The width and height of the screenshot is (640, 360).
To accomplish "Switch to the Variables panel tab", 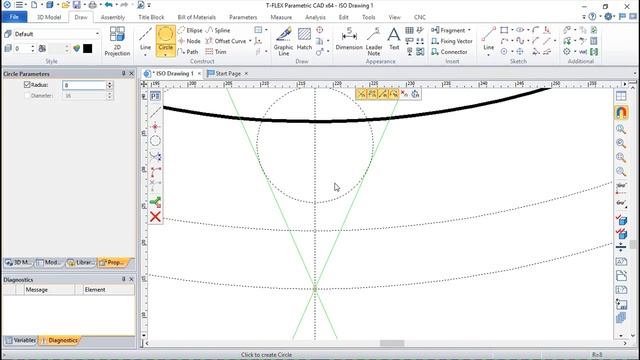I will point(20,340).
